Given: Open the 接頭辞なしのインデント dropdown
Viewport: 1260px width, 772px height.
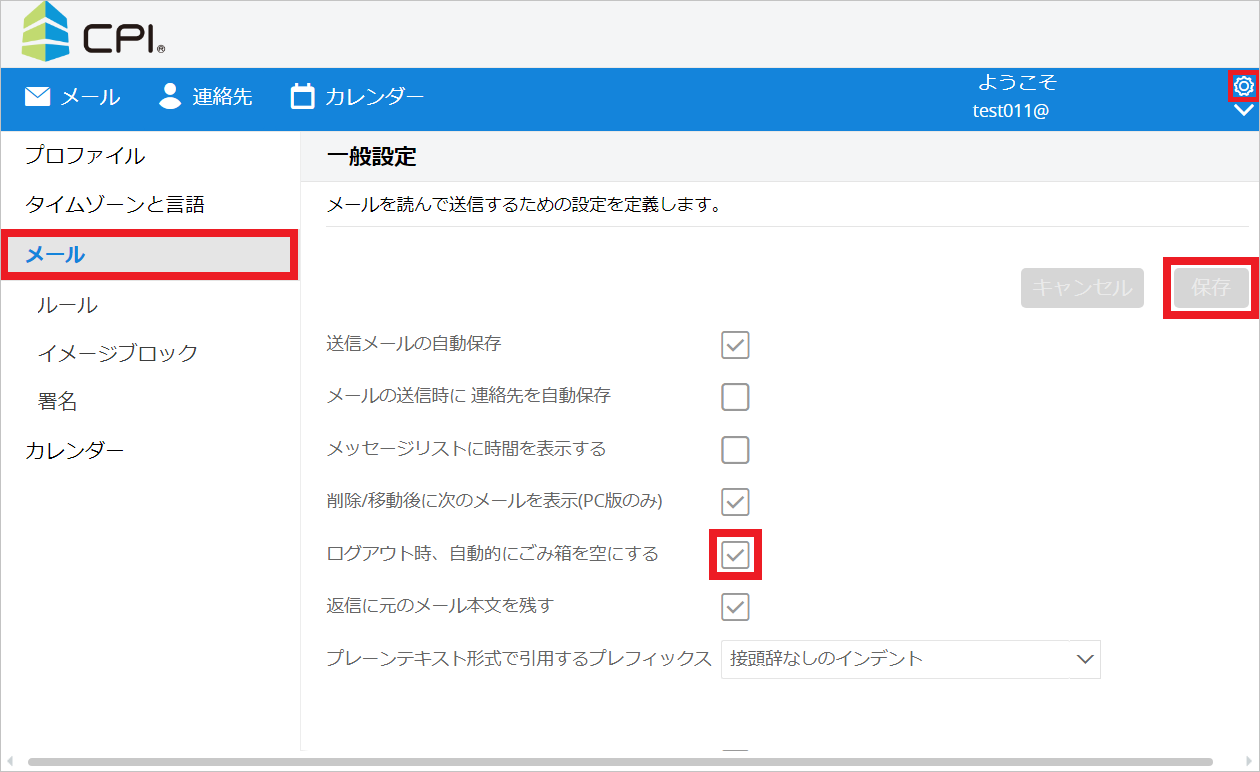Looking at the screenshot, I should click(x=910, y=659).
